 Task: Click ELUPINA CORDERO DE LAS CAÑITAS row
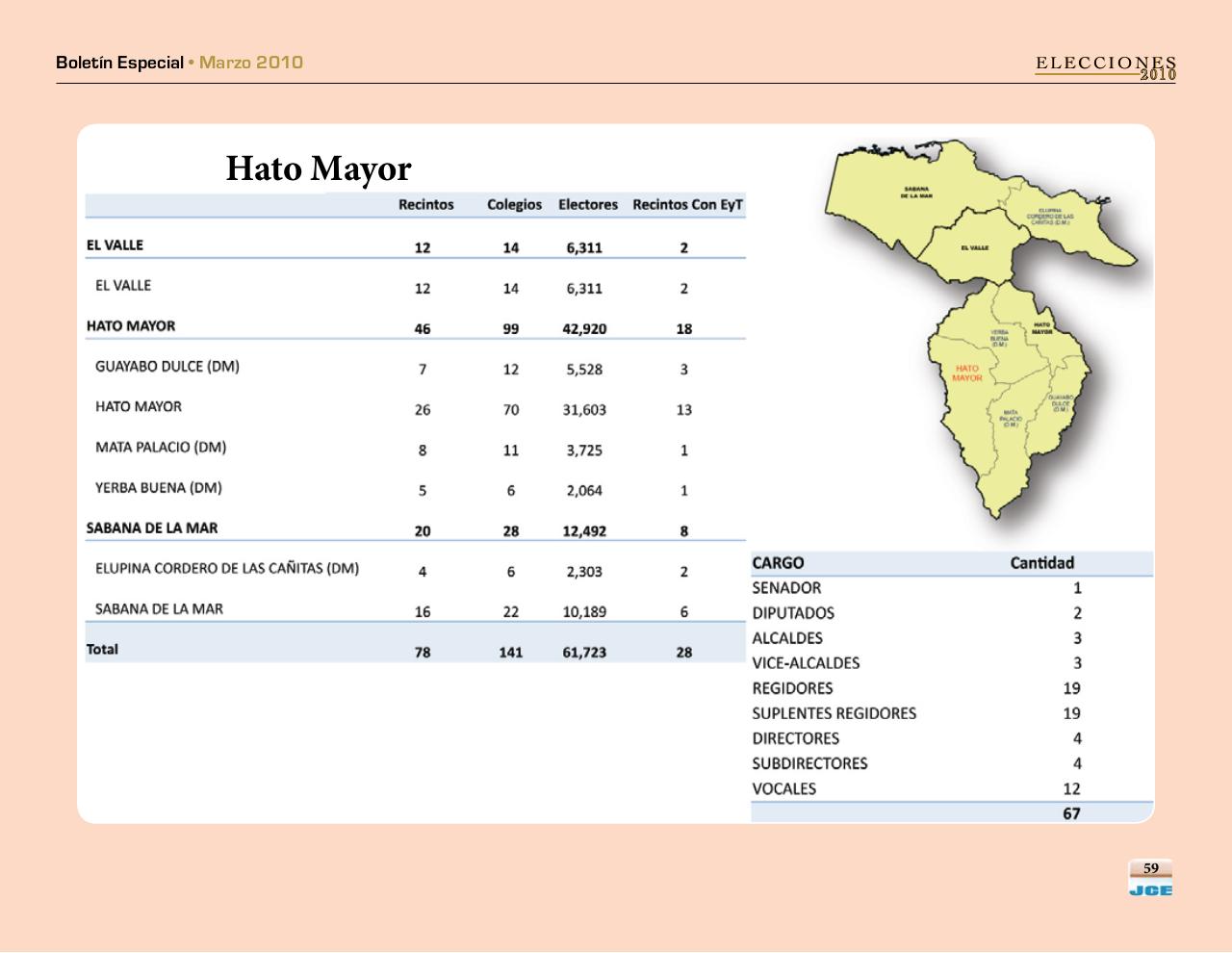pos(226,569)
